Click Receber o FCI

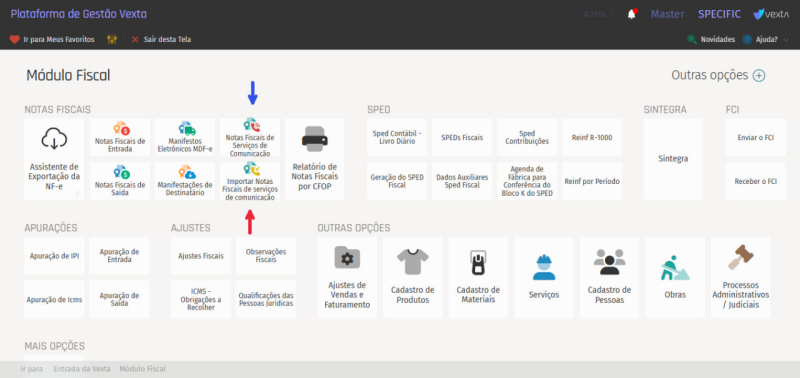pos(756,181)
